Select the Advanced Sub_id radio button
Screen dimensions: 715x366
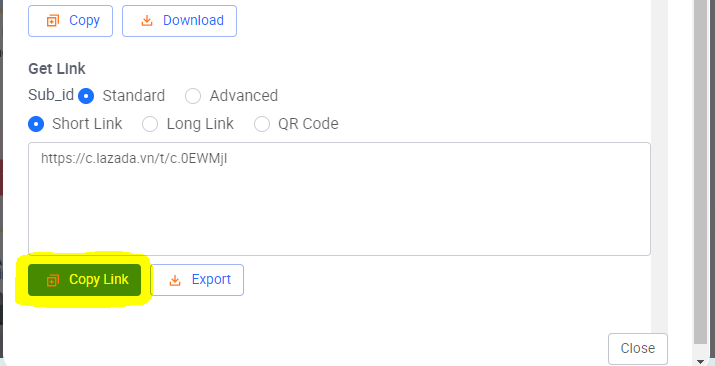[193, 96]
